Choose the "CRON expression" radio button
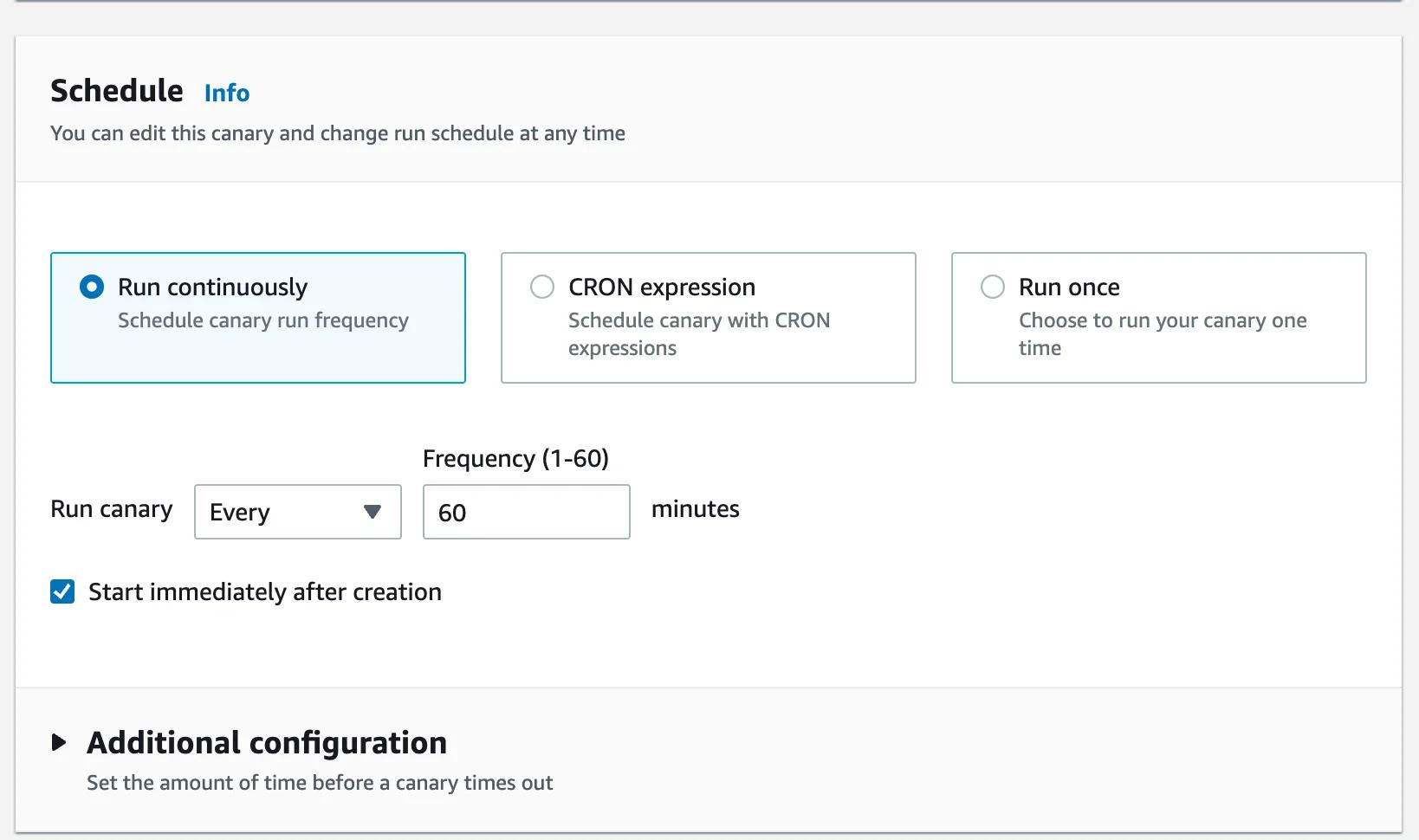Screen dimensions: 1419x840 pos(541,287)
